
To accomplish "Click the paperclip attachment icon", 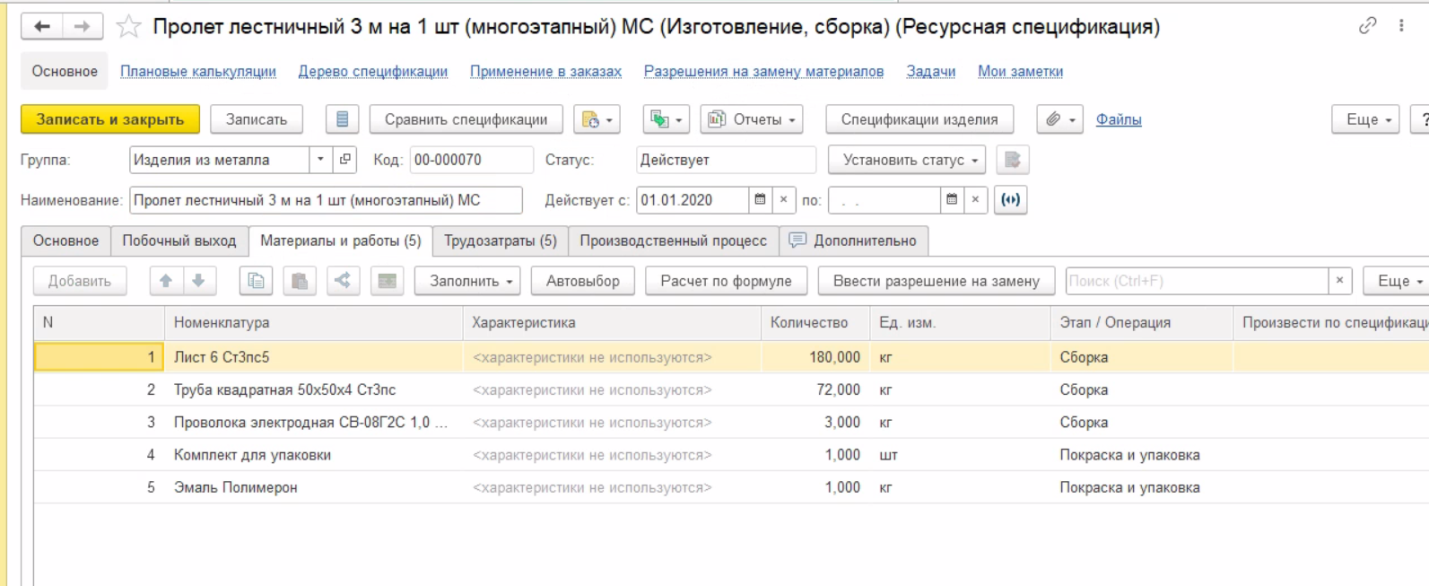I will [x=1053, y=119].
